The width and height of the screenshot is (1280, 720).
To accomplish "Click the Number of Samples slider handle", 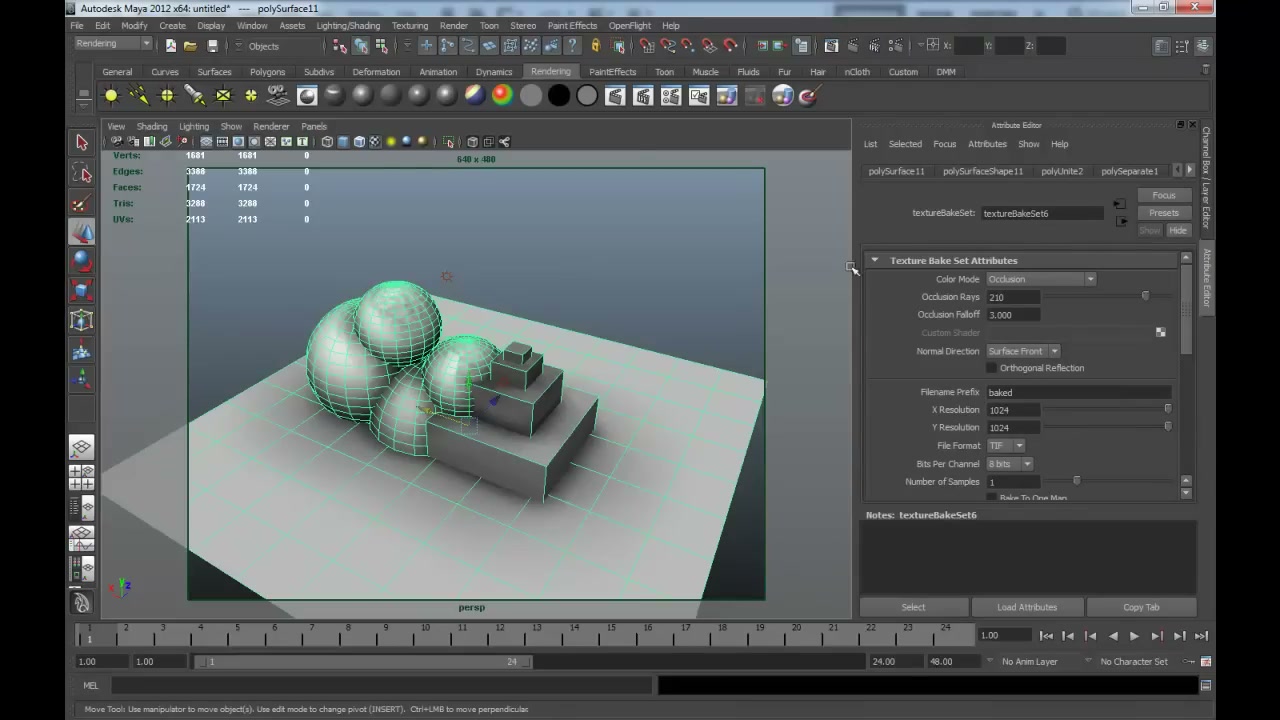I will click(1077, 481).
